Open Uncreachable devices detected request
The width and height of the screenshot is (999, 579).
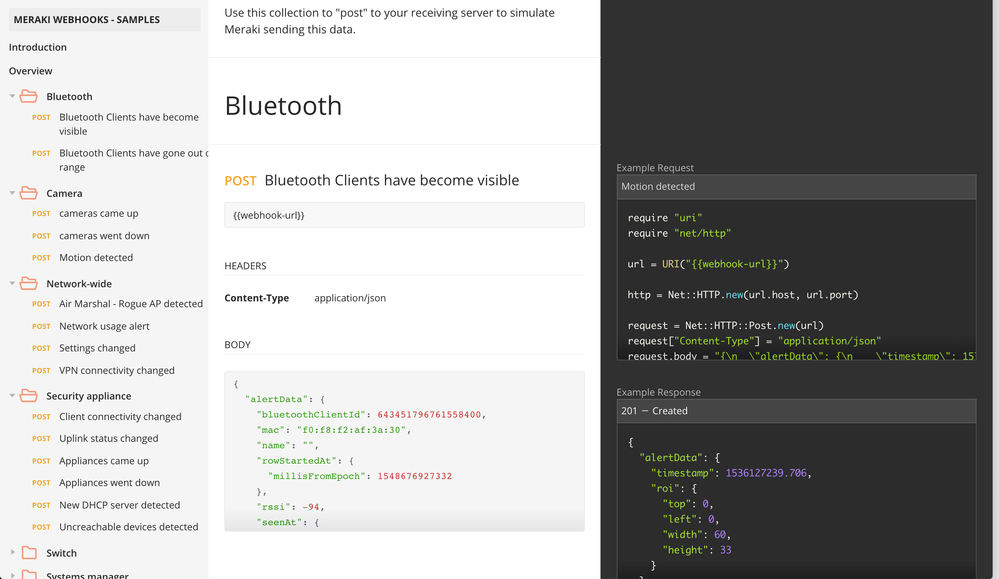pyautogui.click(x=129, y=527)
